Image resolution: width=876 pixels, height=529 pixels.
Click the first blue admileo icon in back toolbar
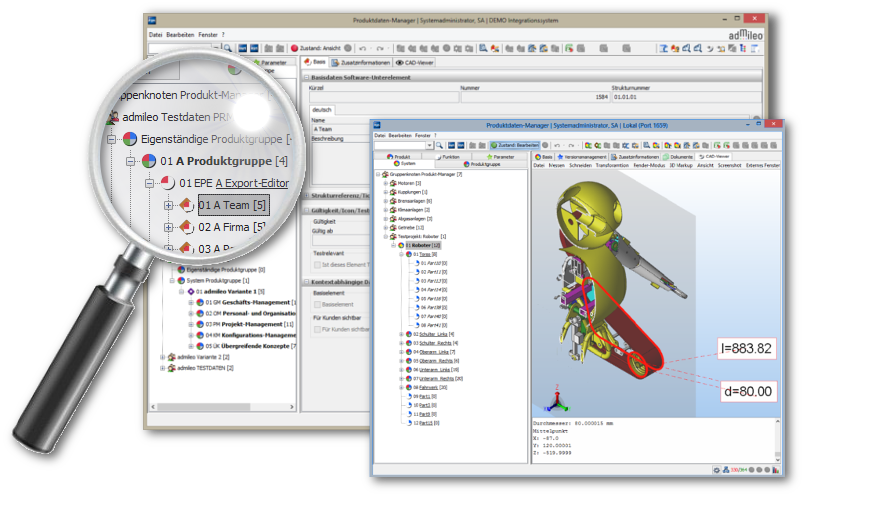(x=242, y=49)
